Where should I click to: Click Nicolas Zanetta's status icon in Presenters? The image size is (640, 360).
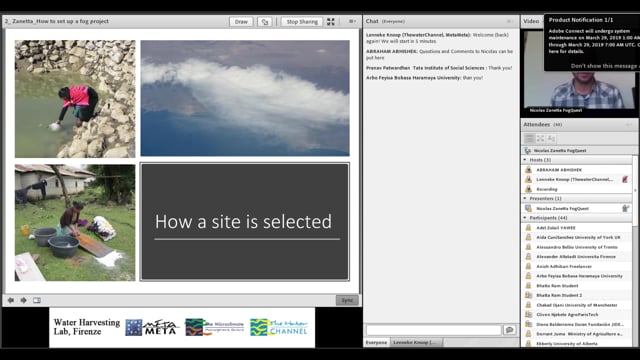click(x=625, y=209)
